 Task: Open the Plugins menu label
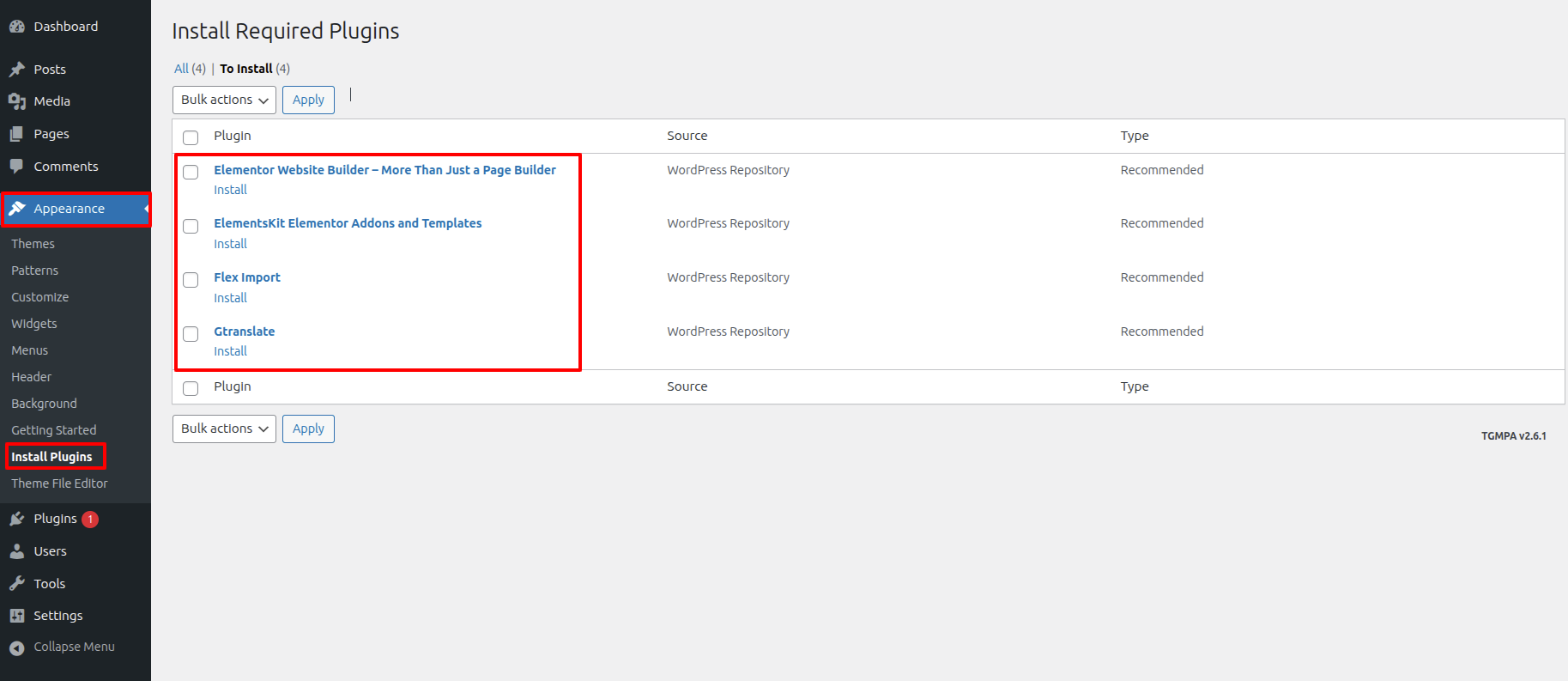pyautogui.click(x=55, y=519)
